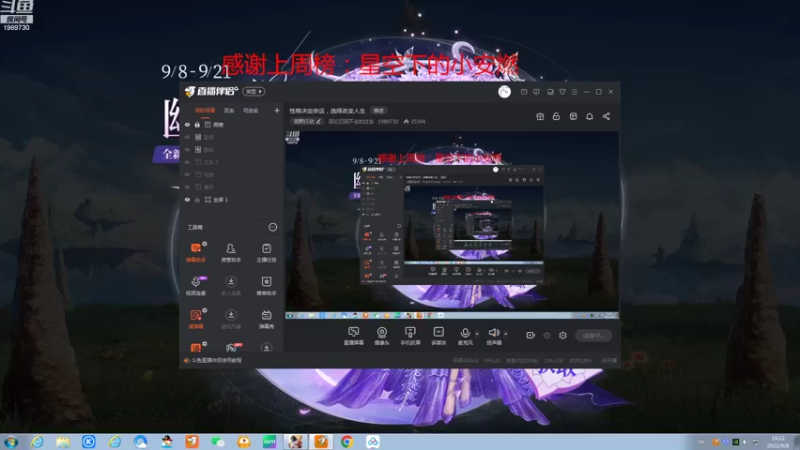The image size is (800, 450).
Task: Open WeChat from taskbar
Action: 218,442
